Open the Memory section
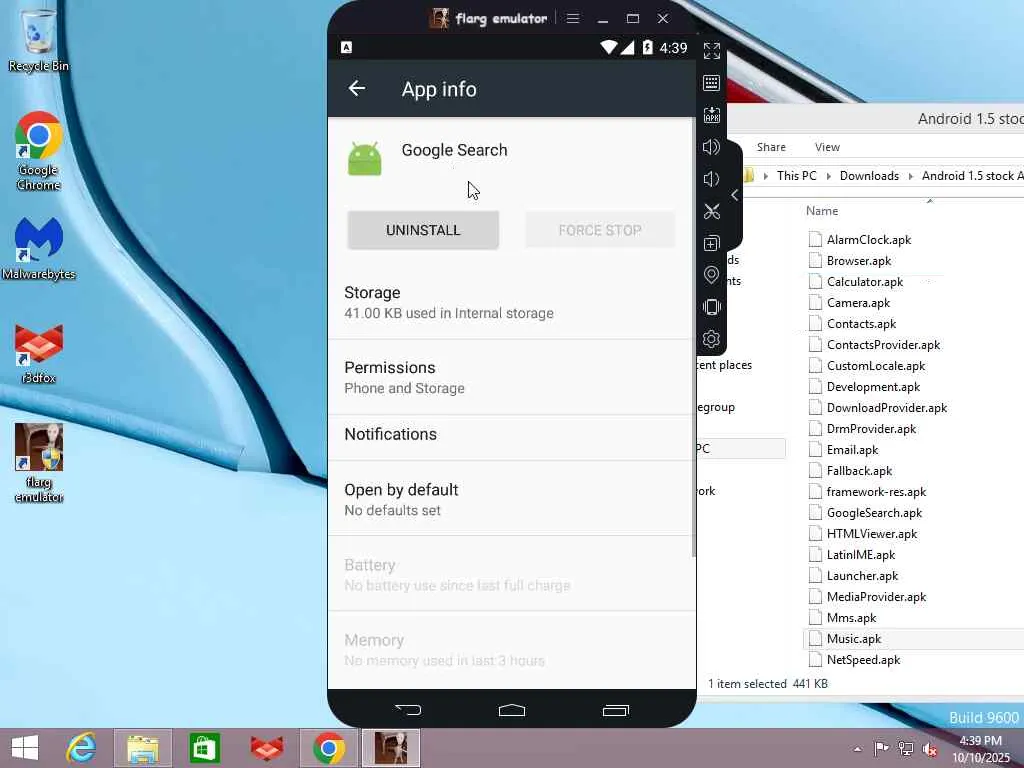Viewport: 1024px width, 768px height. (x=511, y=650)
